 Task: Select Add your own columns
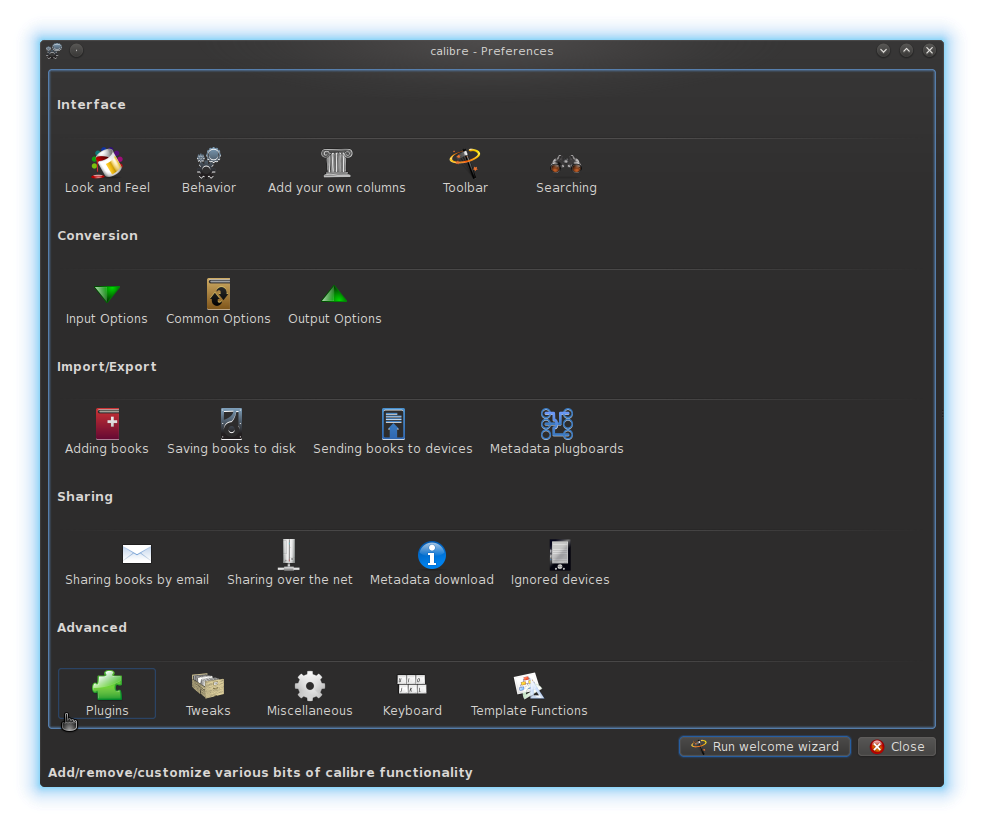click(x=336, y=171)
